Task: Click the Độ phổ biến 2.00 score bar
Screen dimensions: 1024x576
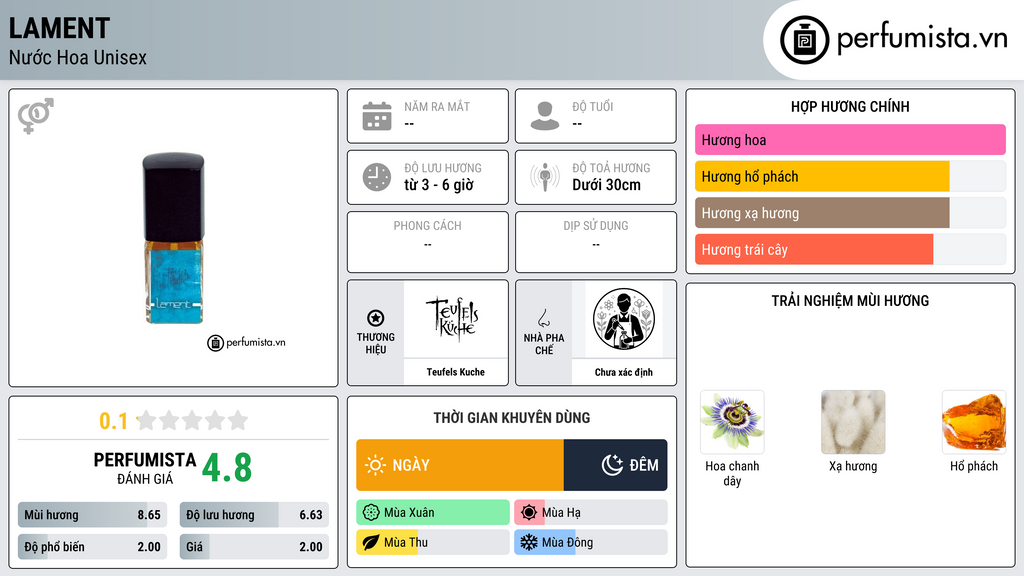Action: pyautogui.click(x=93, y=547)
